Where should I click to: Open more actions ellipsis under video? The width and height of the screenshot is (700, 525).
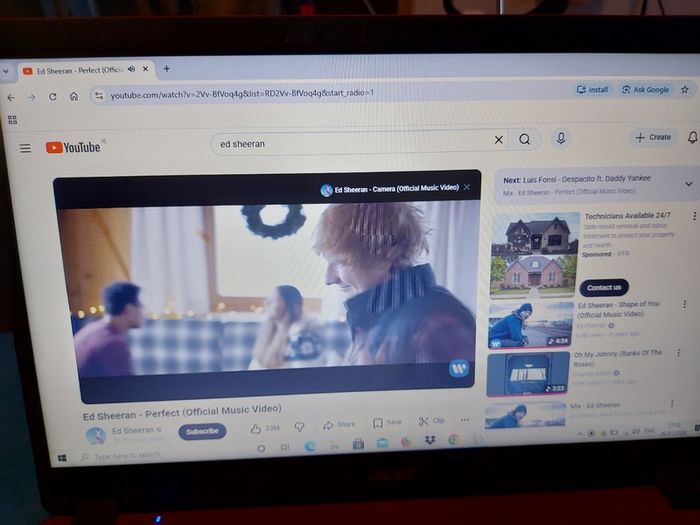[465, 420]
